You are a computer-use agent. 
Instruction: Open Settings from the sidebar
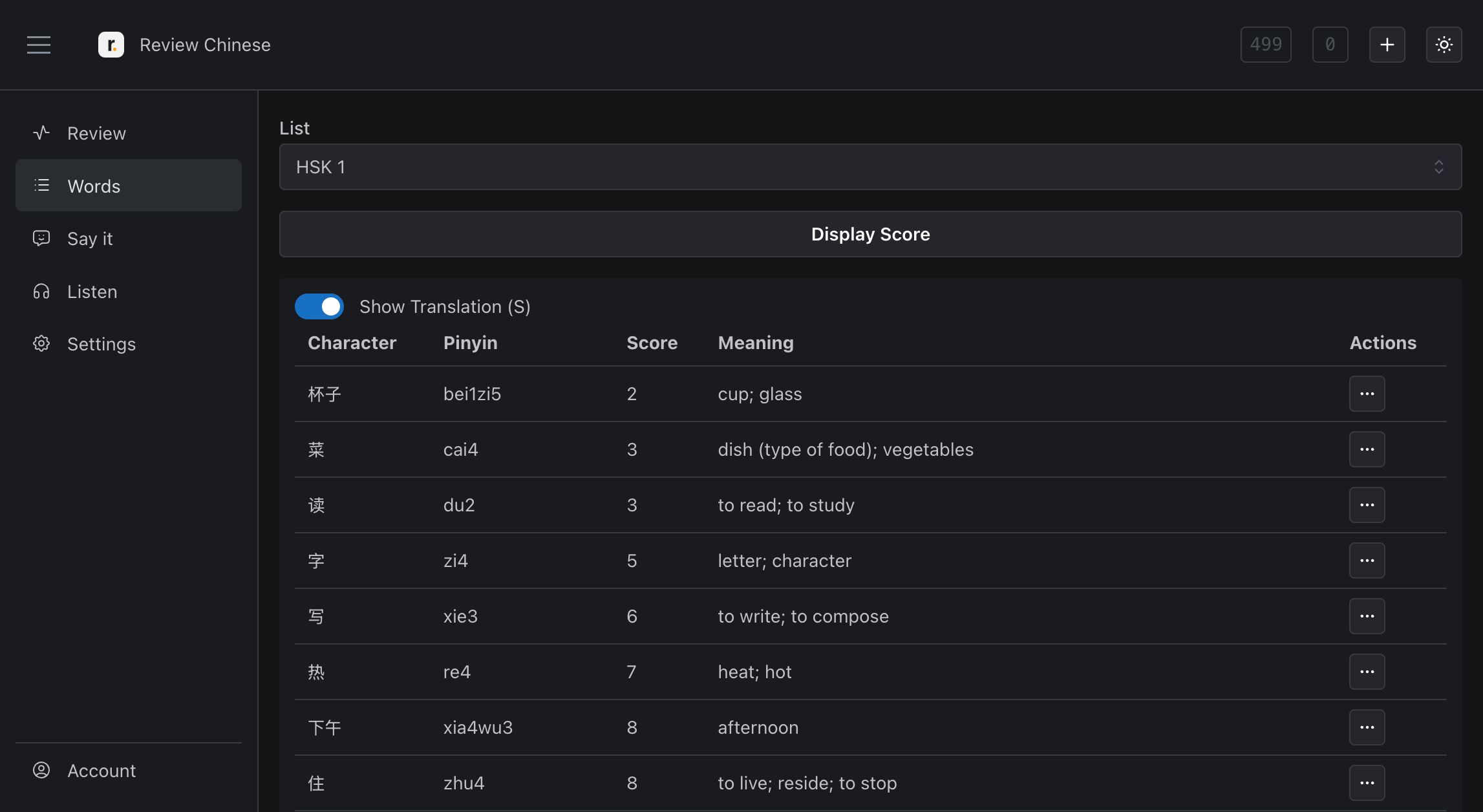[129, 344]
